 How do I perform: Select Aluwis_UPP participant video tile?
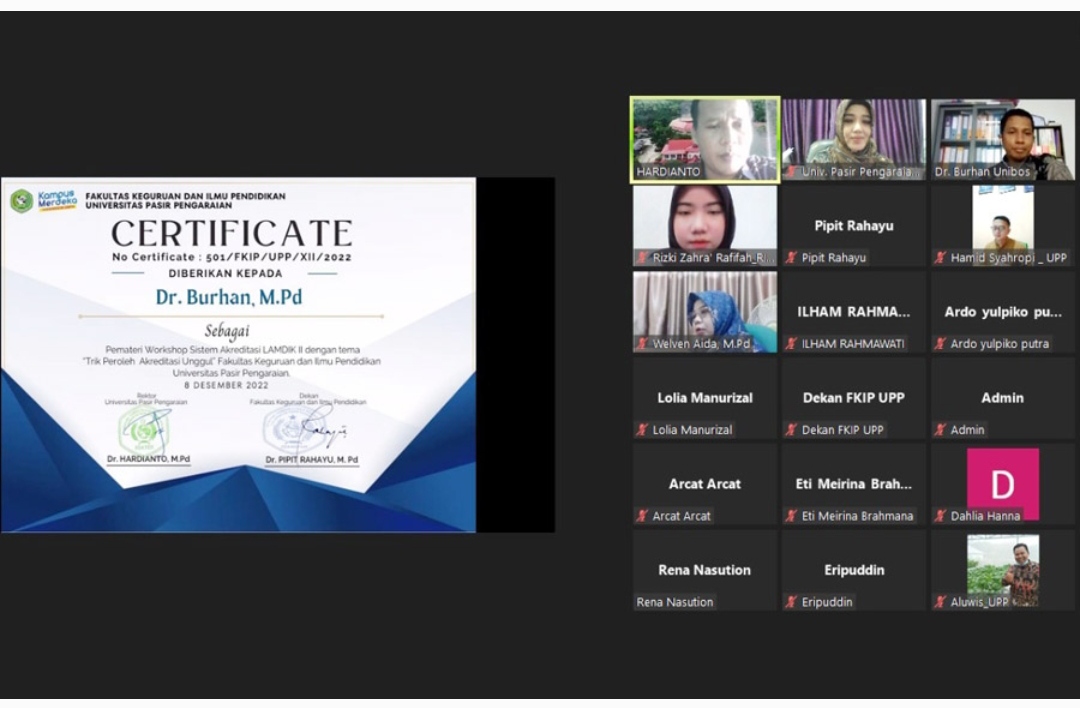pos(1002,568)
